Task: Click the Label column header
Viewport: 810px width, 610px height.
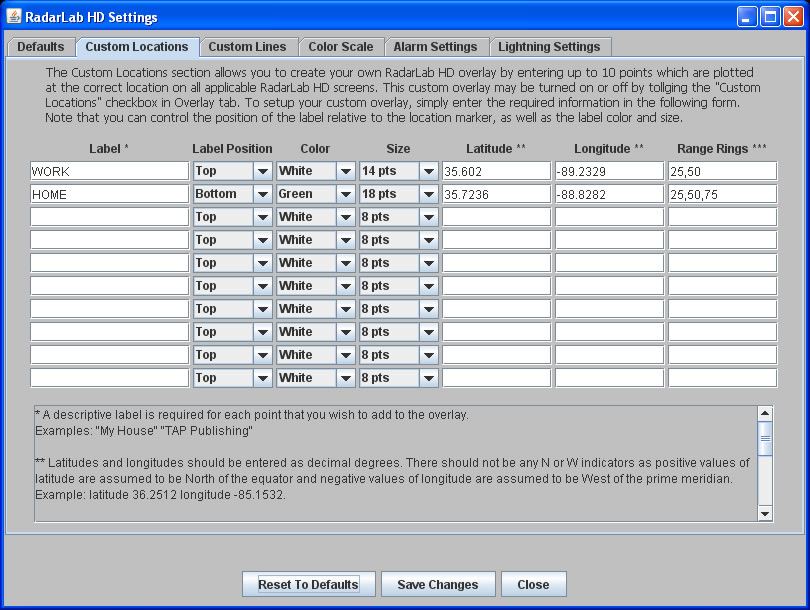Action: 108,149
